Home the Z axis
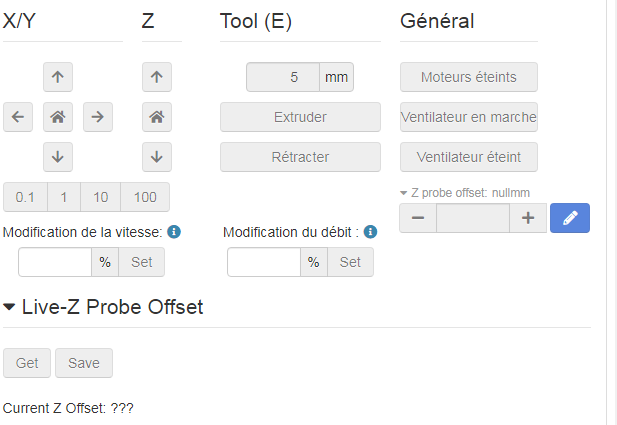 (x=156, y=117)
